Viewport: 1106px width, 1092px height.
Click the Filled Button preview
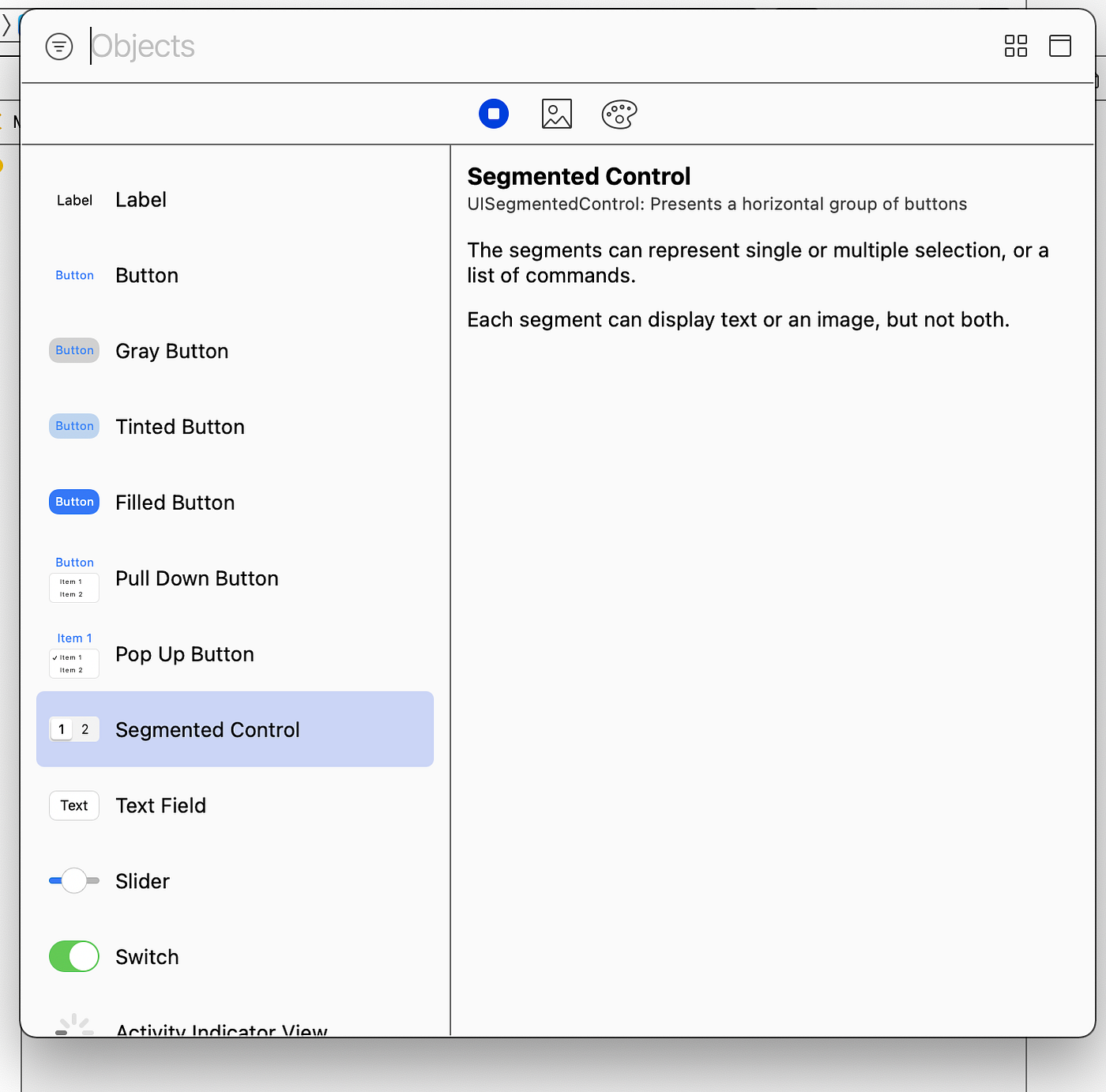coord(73,502)
